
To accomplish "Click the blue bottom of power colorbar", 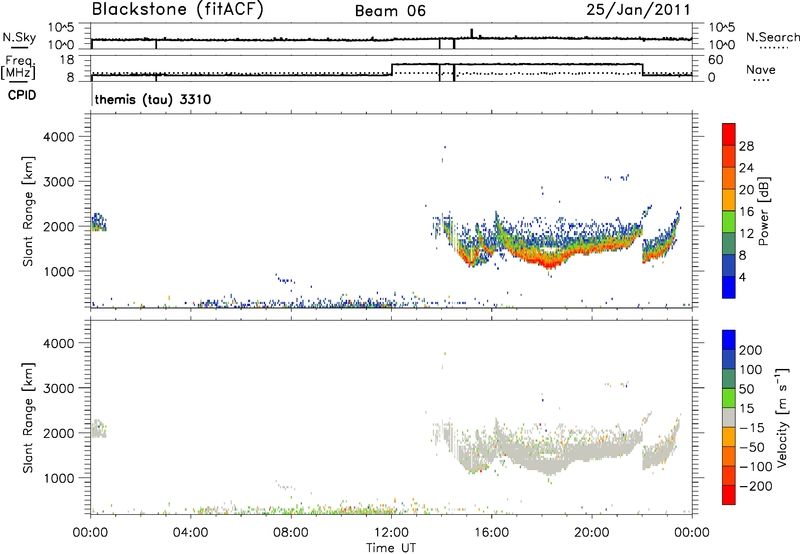I will 729,287.
